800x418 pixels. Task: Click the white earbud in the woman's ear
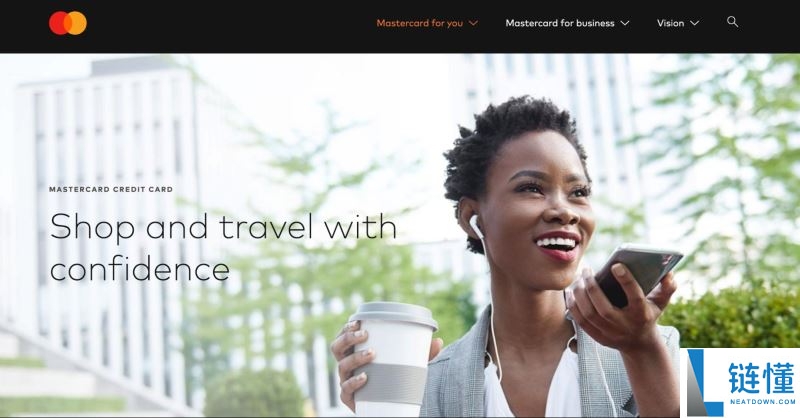click(x=476, y=227)
